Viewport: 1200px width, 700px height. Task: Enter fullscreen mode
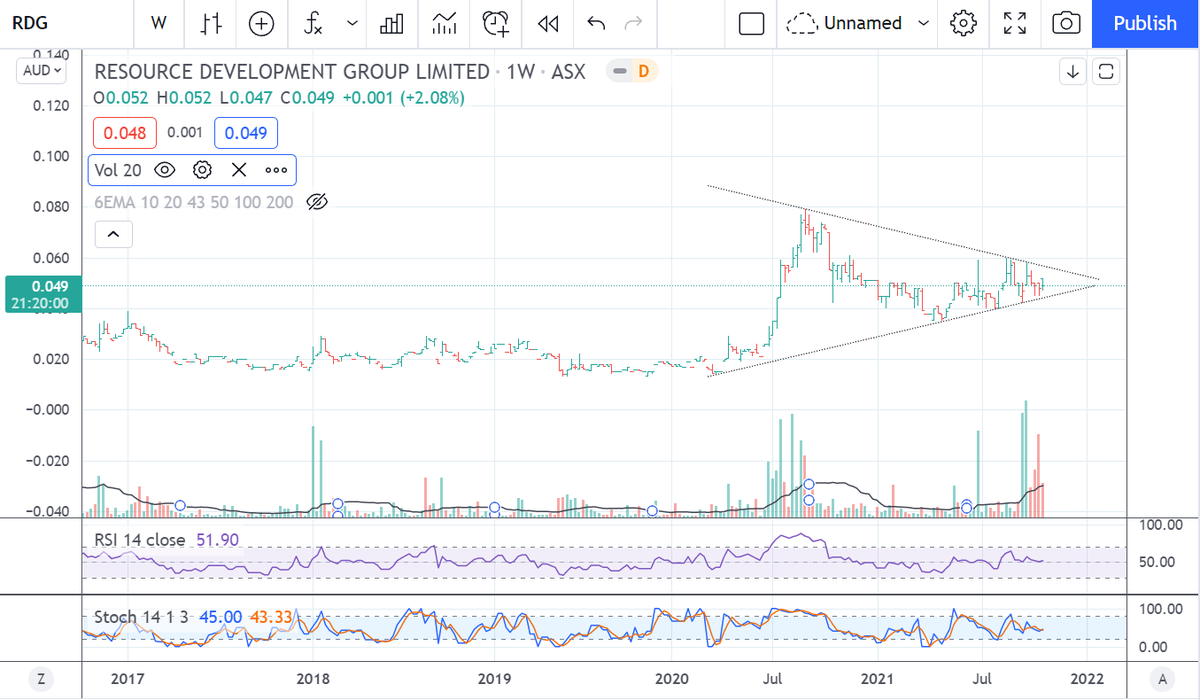1015,23
